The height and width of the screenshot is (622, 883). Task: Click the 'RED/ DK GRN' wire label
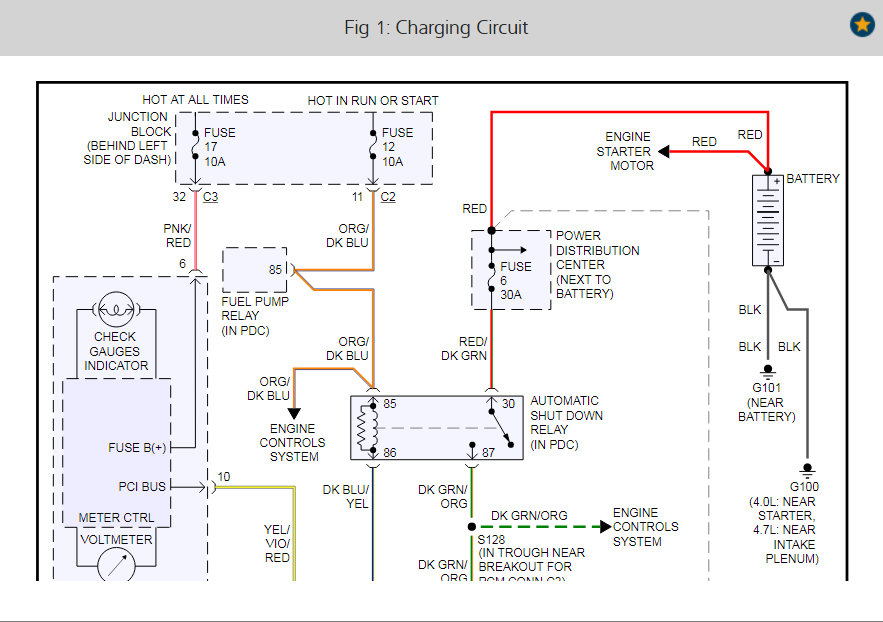tap(464, 348)
